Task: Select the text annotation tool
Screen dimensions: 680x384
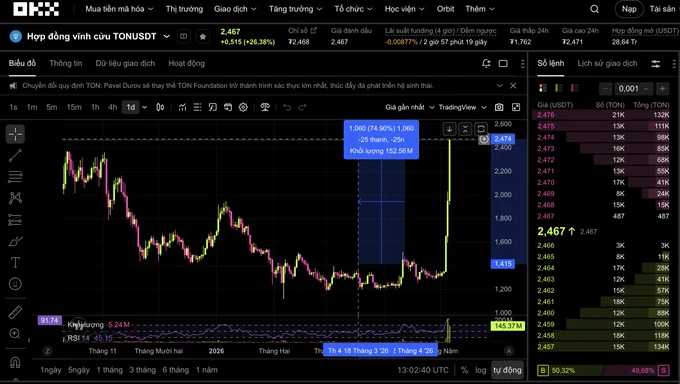Action: click(x=15, y=262)
